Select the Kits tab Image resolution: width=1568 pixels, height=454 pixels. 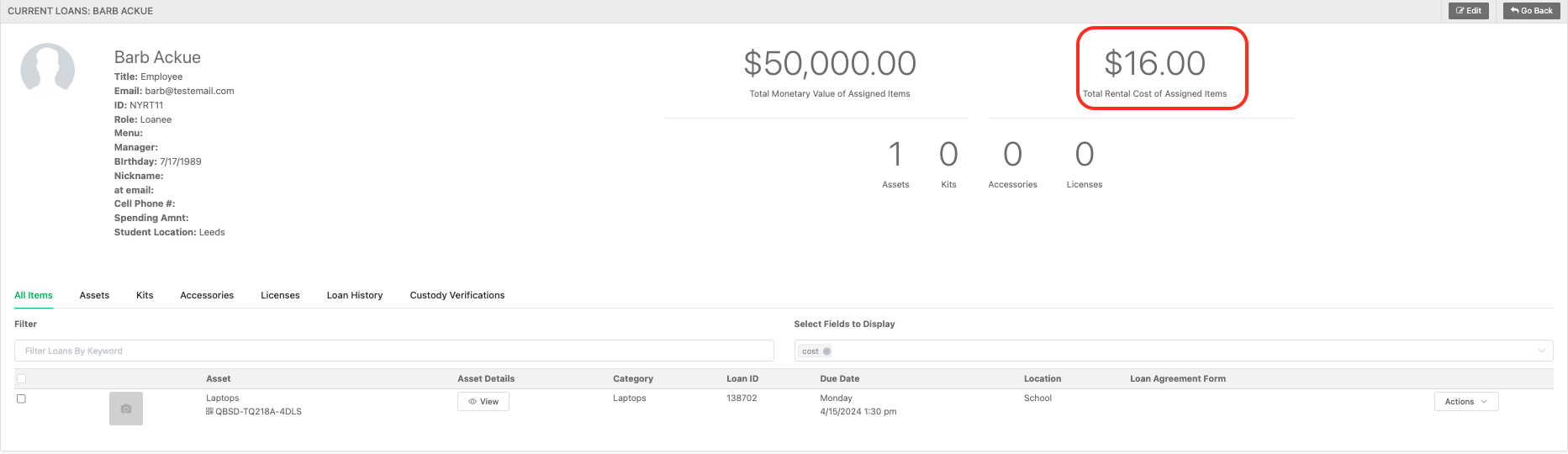145,295
